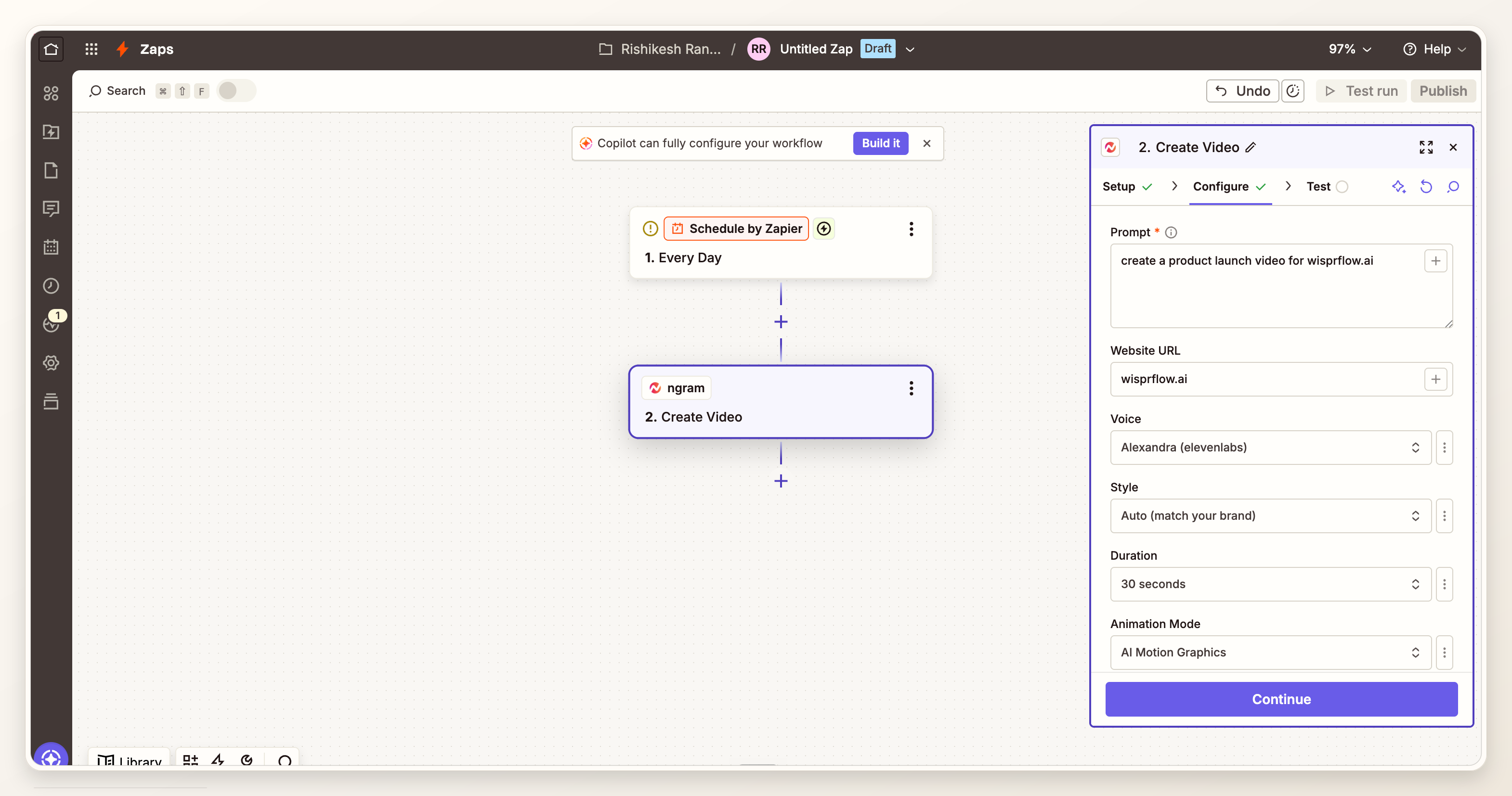Open the Rishikesh Ran... folder link
The height and width of the screenshot is (796, 1512).
[660, 49]
